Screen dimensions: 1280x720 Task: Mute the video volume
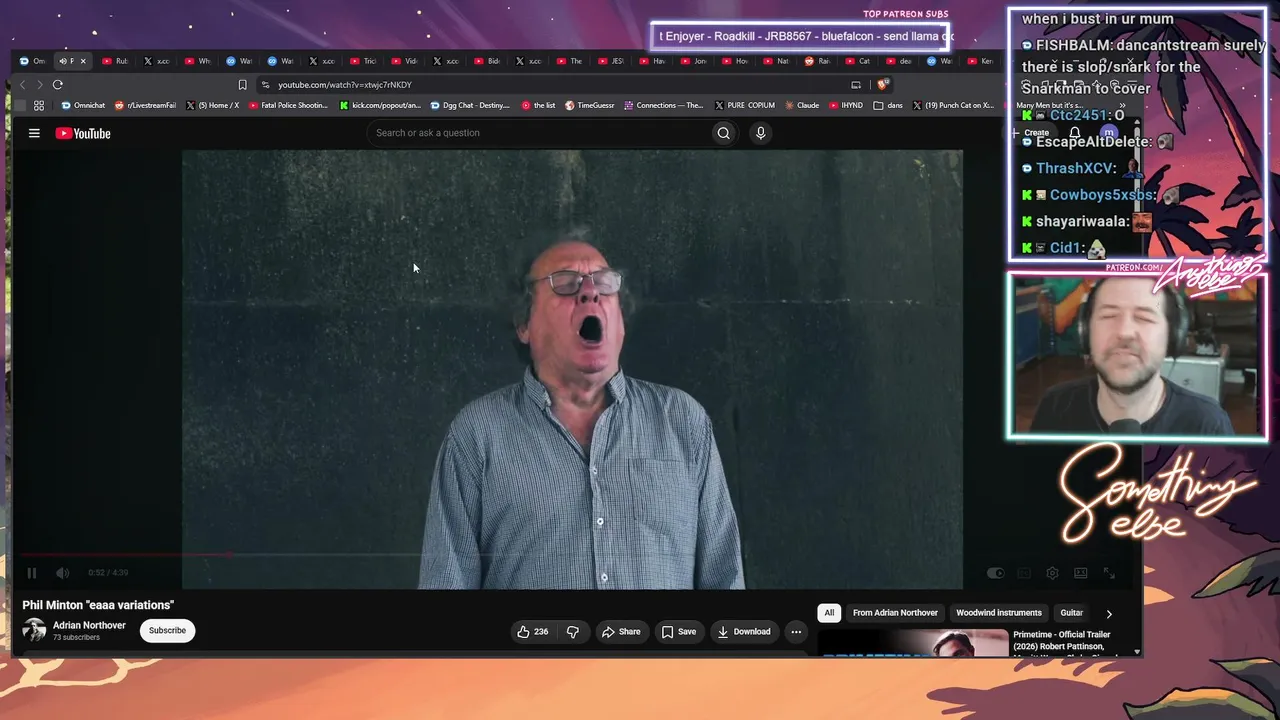pos(63,573)
